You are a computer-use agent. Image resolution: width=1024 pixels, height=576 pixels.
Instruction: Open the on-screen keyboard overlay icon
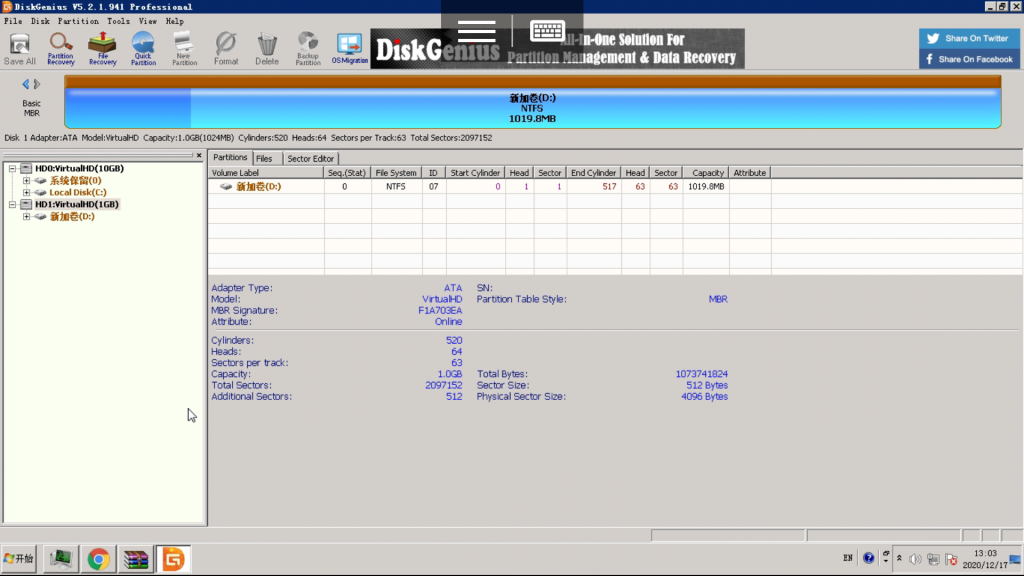547,31
